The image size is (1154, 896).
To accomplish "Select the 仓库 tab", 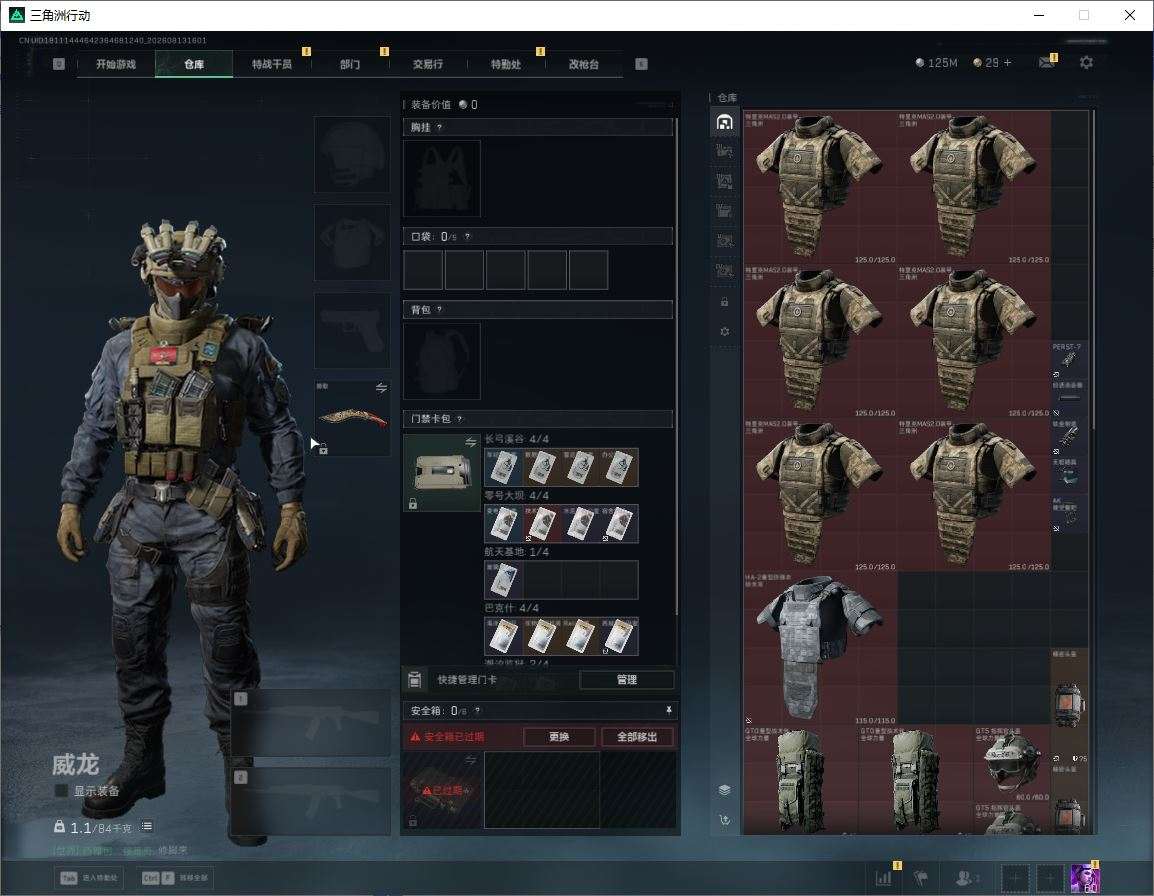I will (194, 64).
